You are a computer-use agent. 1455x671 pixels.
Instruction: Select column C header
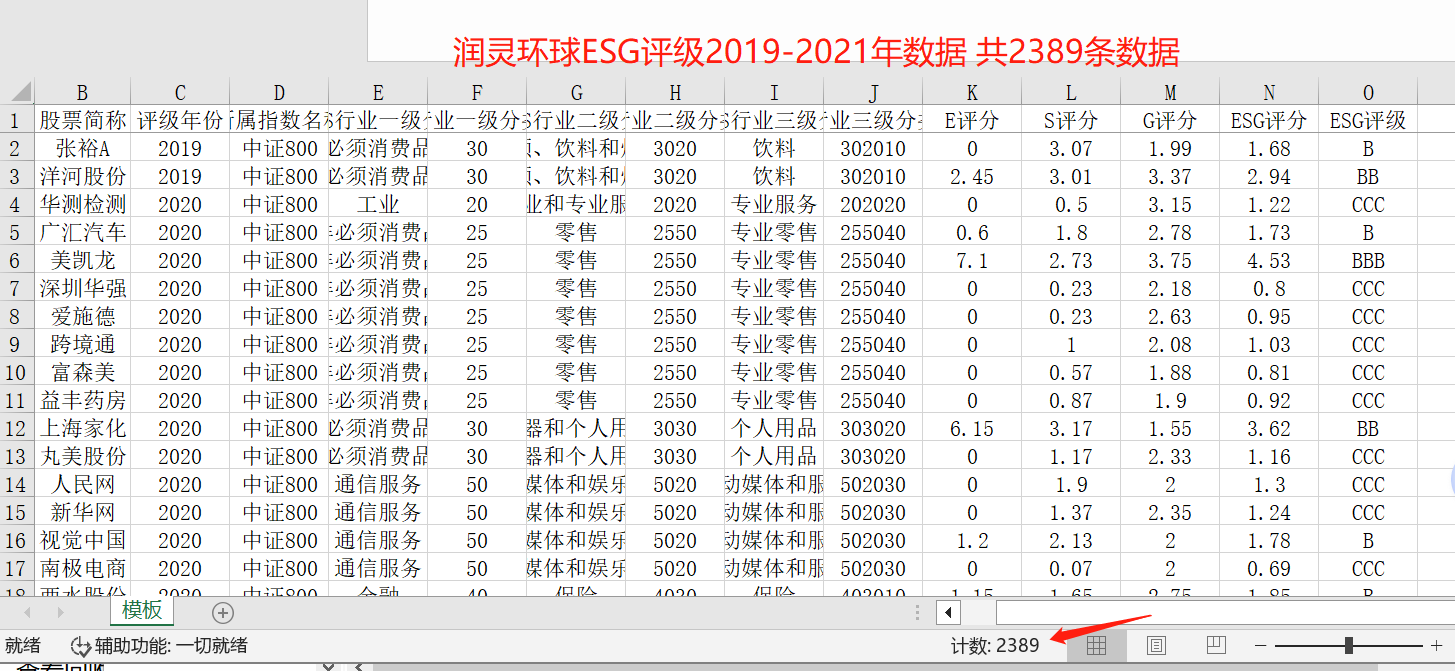(180, 93)
